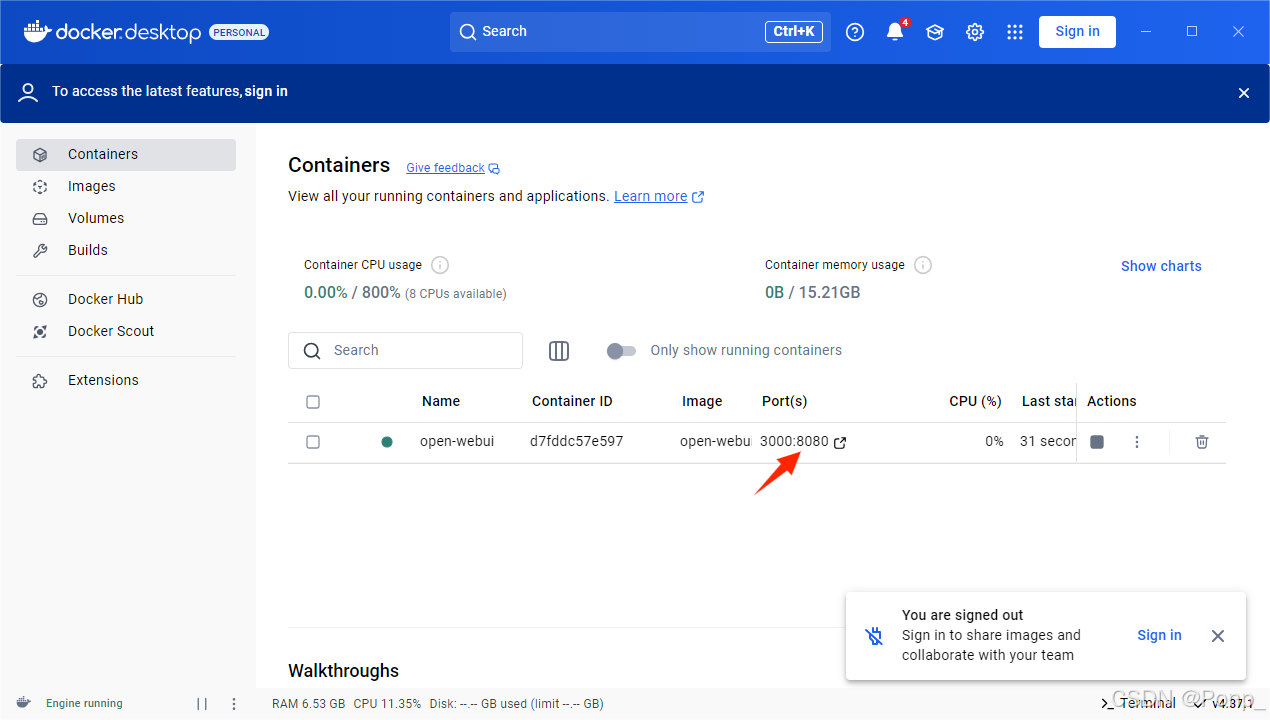The image size is (1270, 720).
Task: Click the PERSONAL plan badge
Action: (x=239, y=32)
